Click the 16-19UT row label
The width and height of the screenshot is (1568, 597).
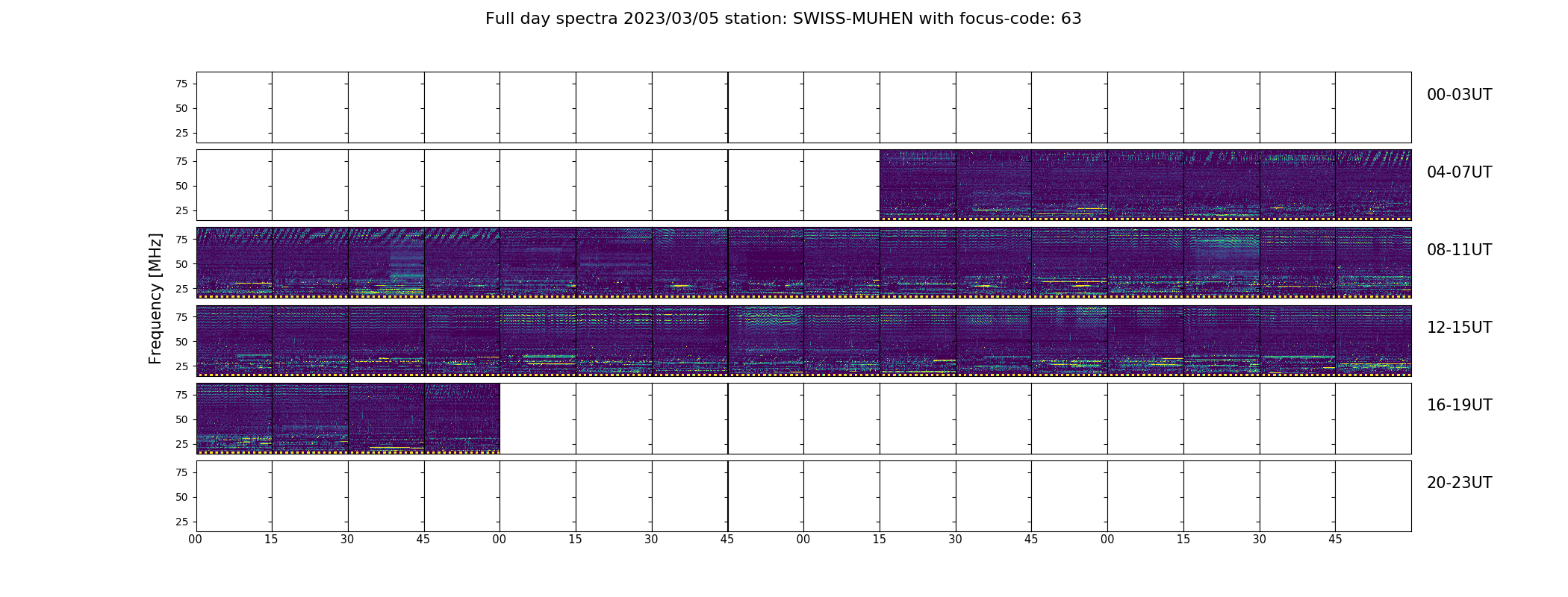pyautogui.click(x=1459, y=405)
